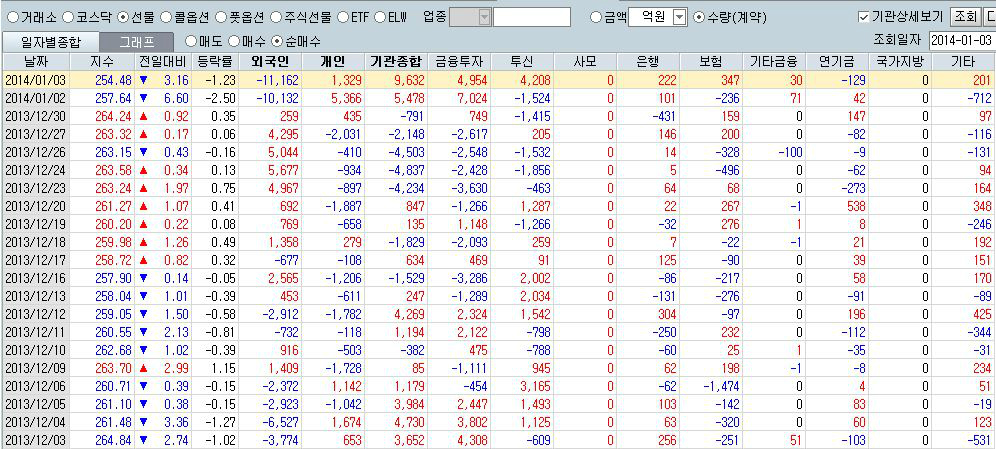996x449 pixels.
Task: Switch to ETF market type
Action: click(x=343, y=17)
